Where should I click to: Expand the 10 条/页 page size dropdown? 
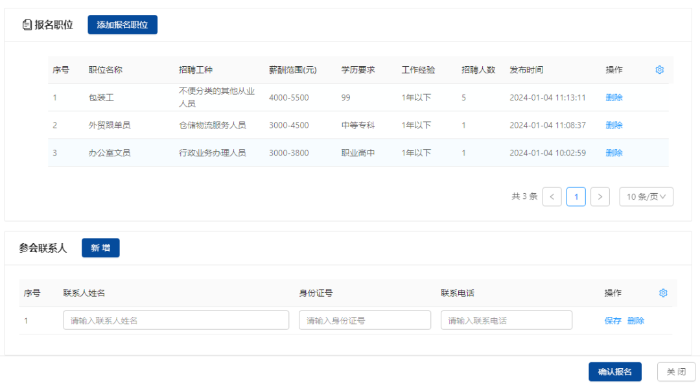[646, 197]
